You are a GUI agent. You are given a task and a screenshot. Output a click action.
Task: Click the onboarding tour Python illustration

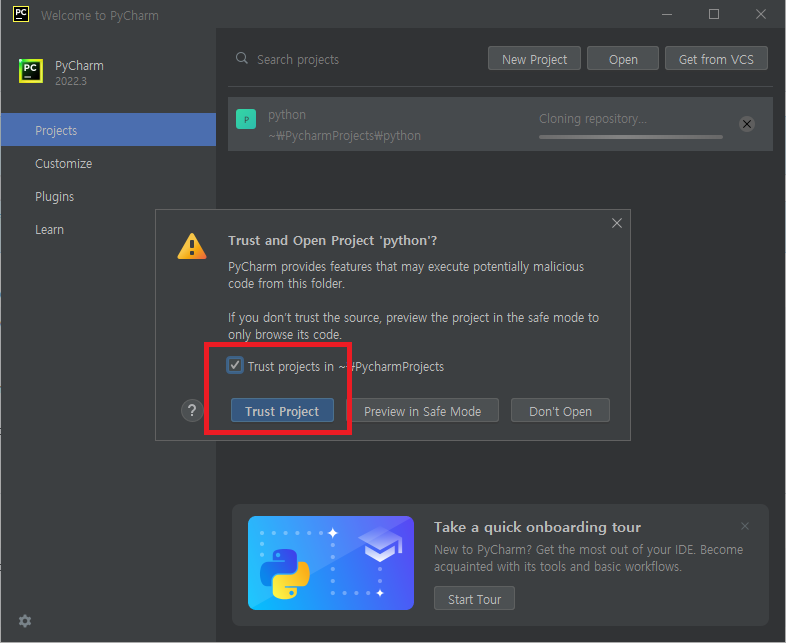331,563
